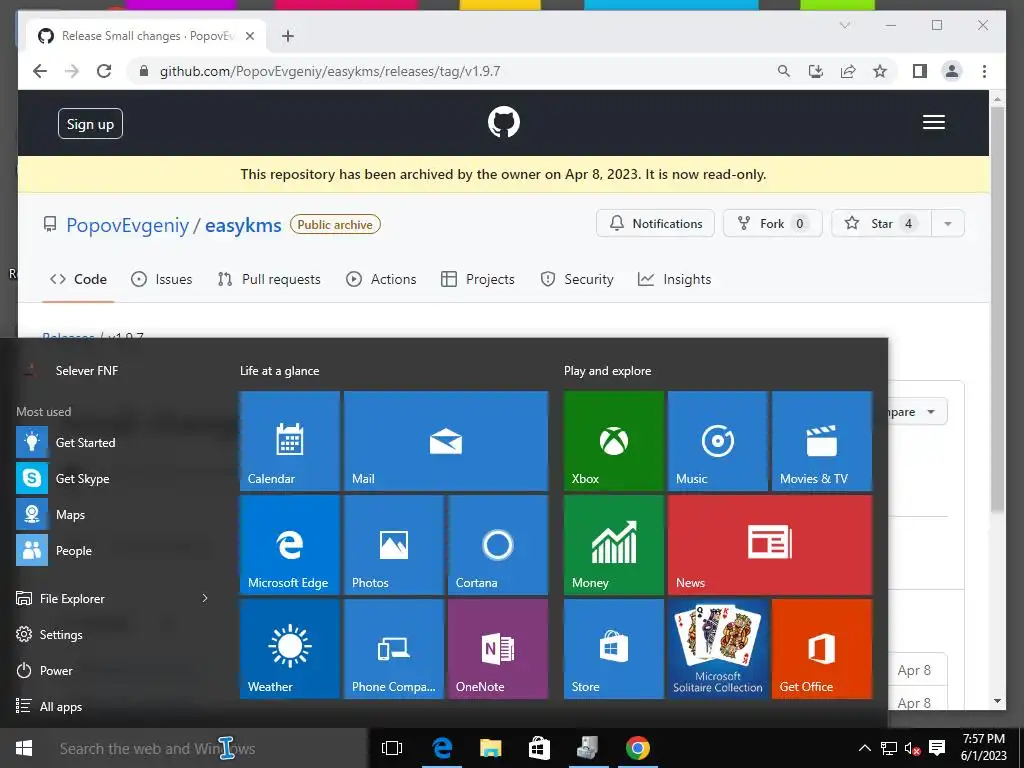Open the Cortana tile

pos(498,545)
